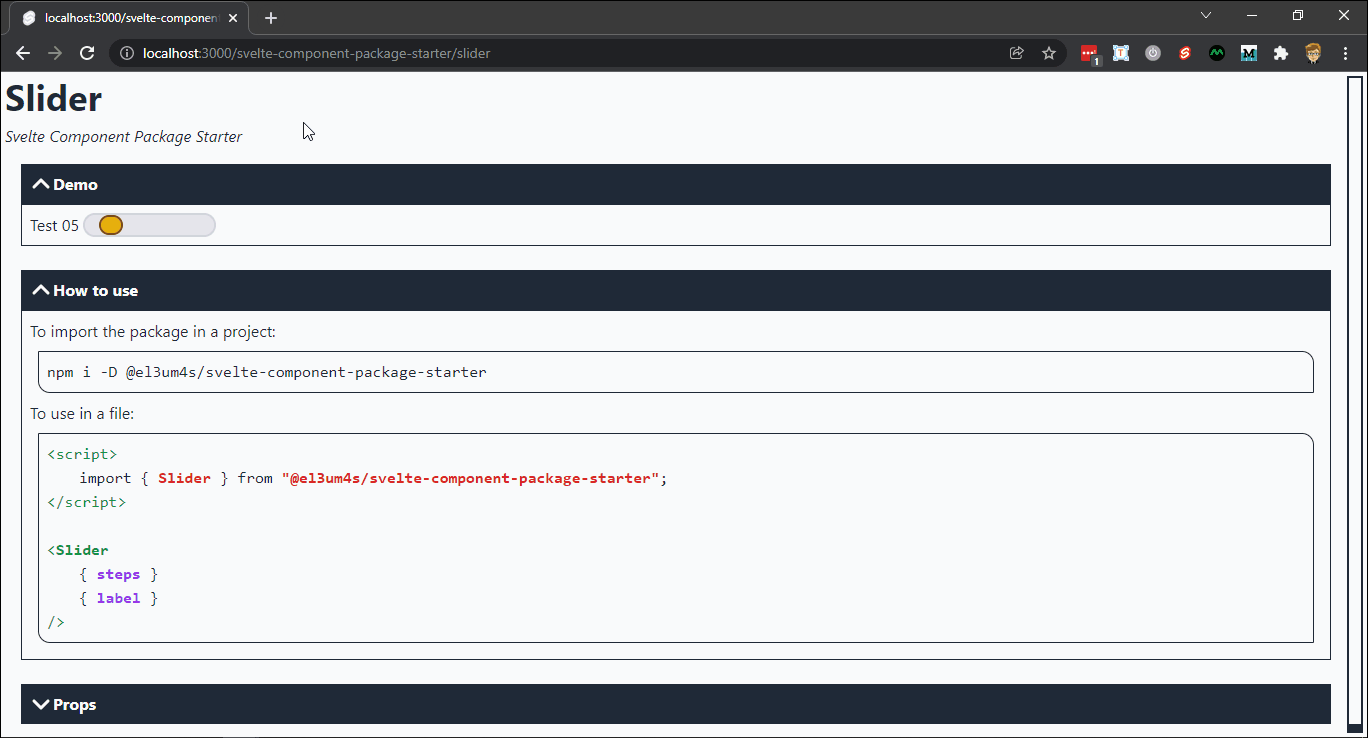Collapse the Demo section
Screen dimensions: 1368x738
(x=676, y=184)
